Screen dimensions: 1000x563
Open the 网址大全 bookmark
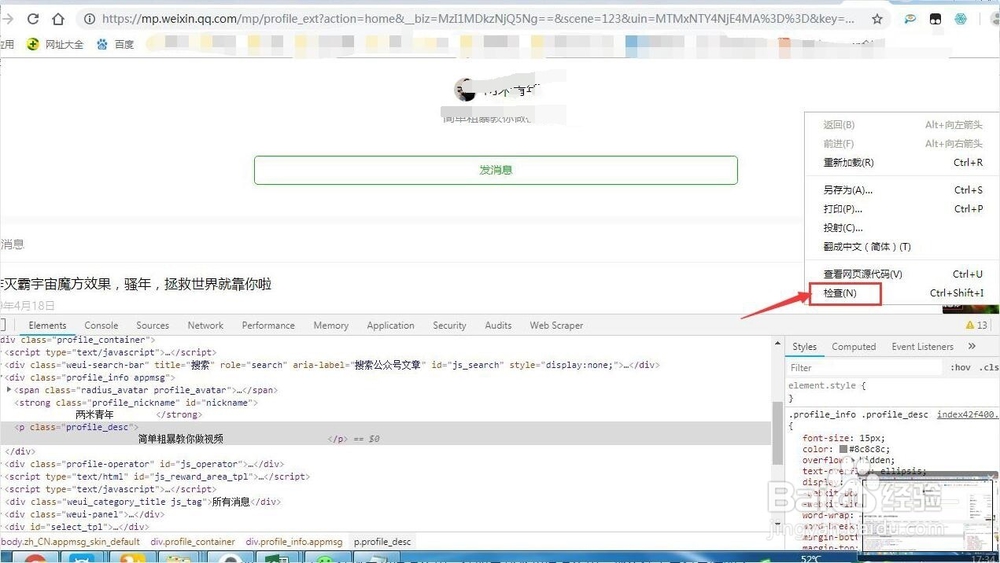click(55, 44)
